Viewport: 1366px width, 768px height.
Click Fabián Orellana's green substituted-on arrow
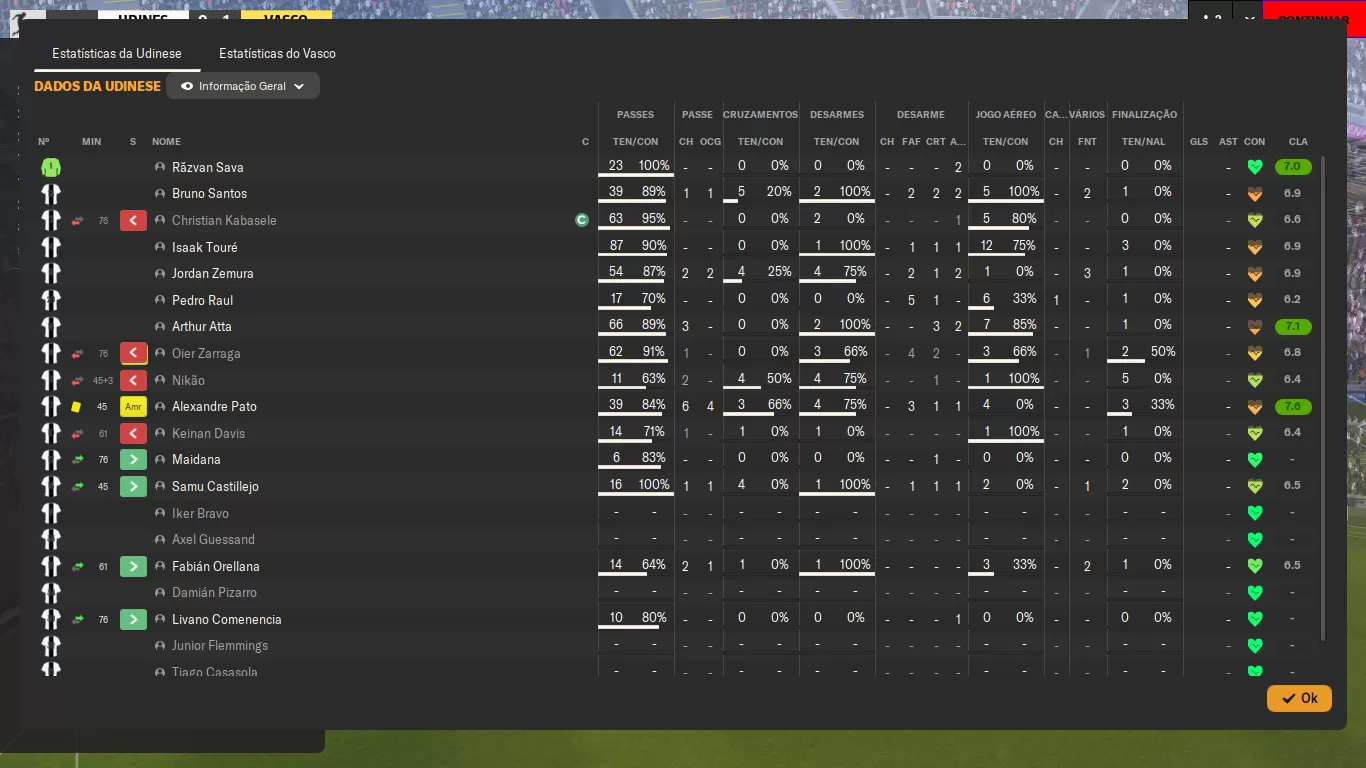pos(133,566)
